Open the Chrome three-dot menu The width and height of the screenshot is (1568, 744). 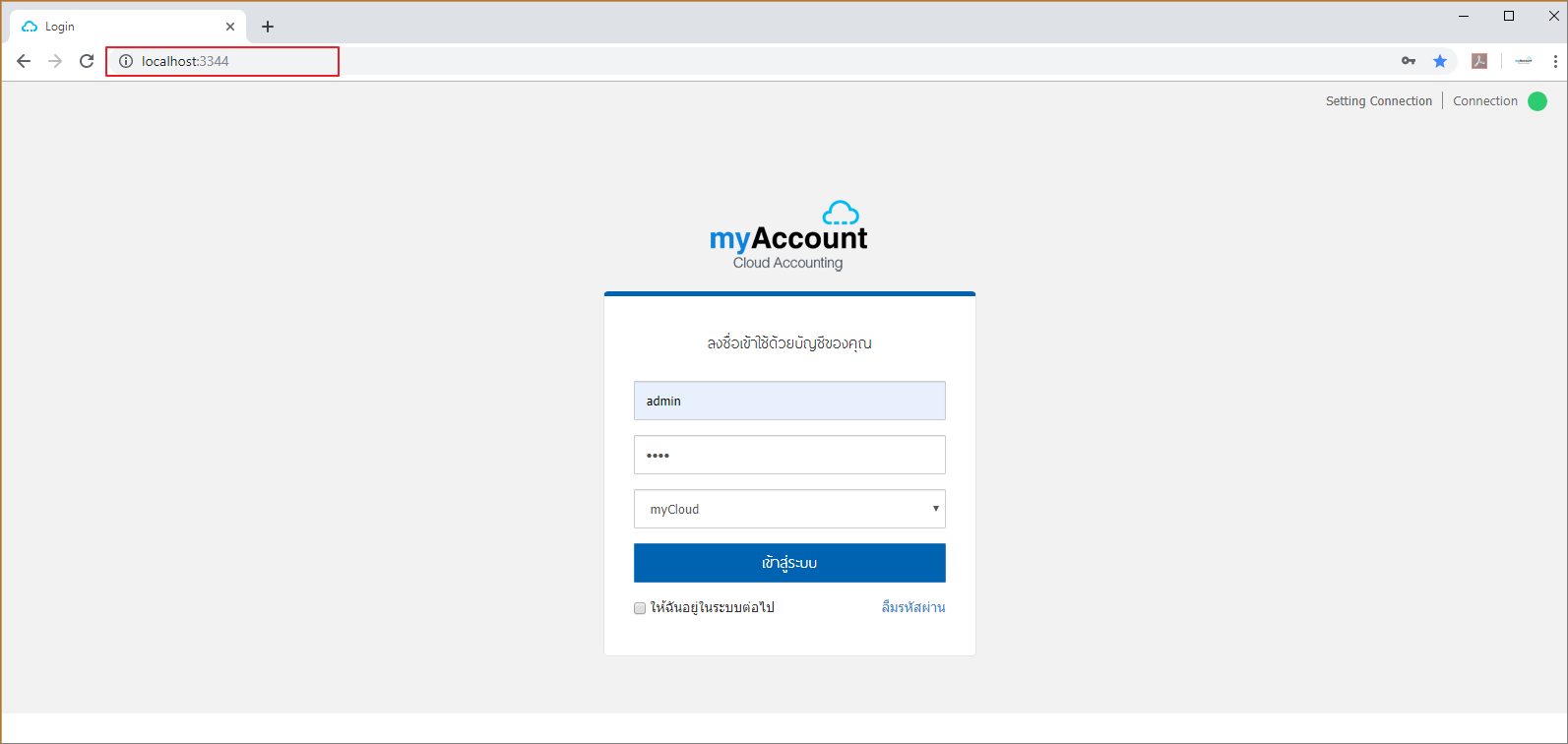pos(1555,61)
